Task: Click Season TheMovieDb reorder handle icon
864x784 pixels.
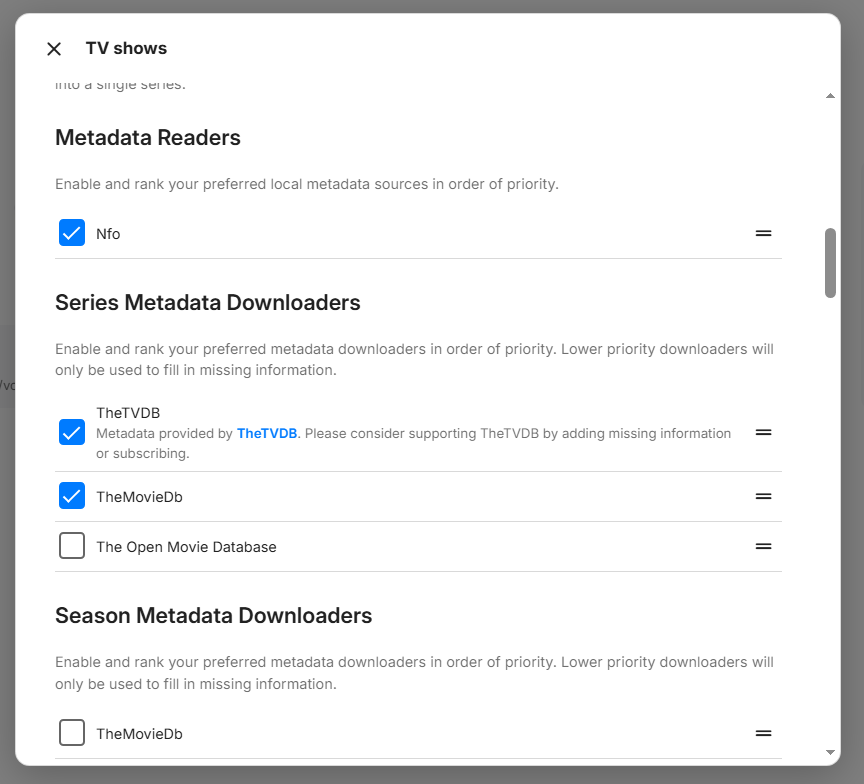Action: 763,733
